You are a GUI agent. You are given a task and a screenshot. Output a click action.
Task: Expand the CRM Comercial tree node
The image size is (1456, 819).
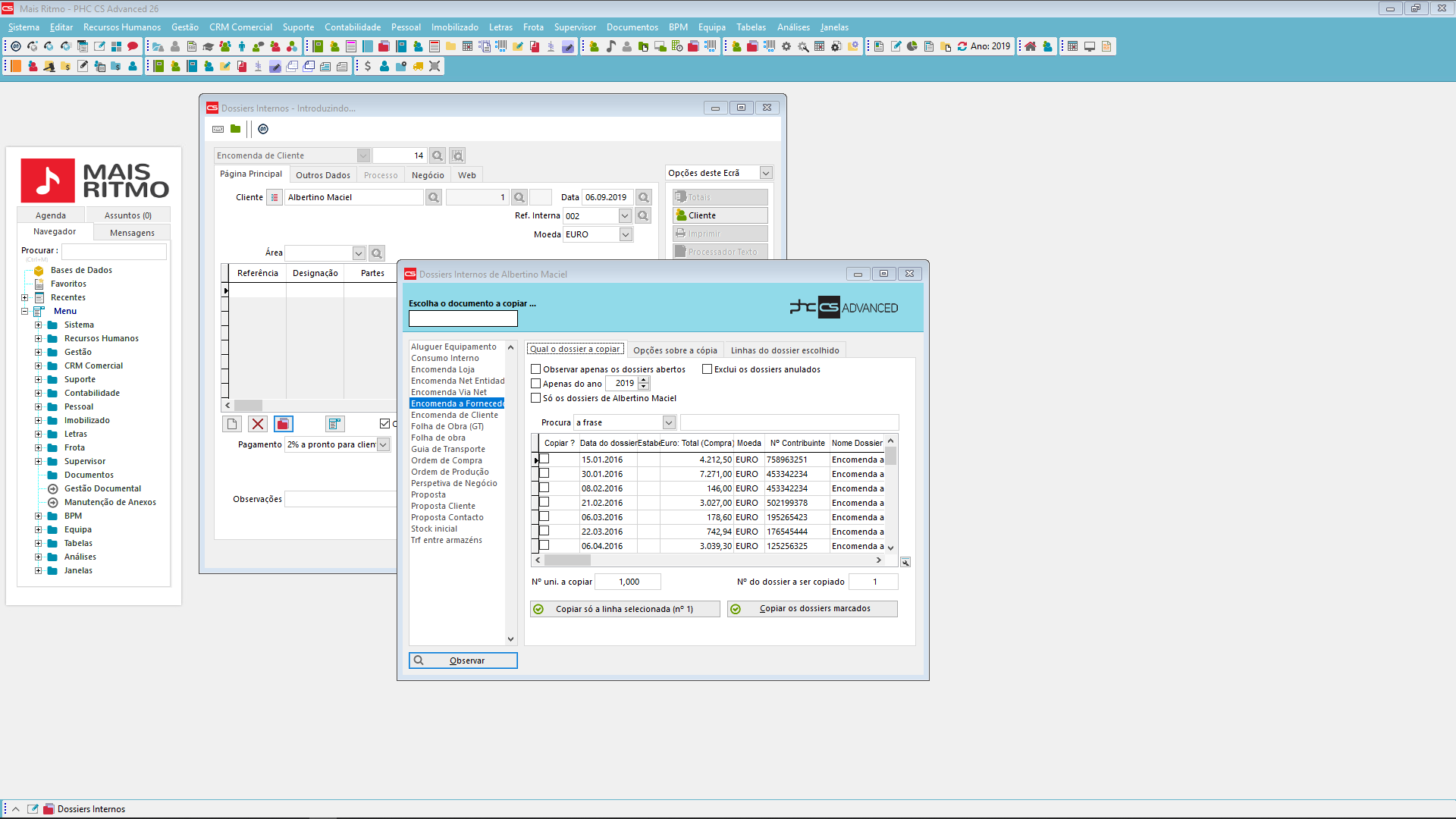tap(38, 366)
